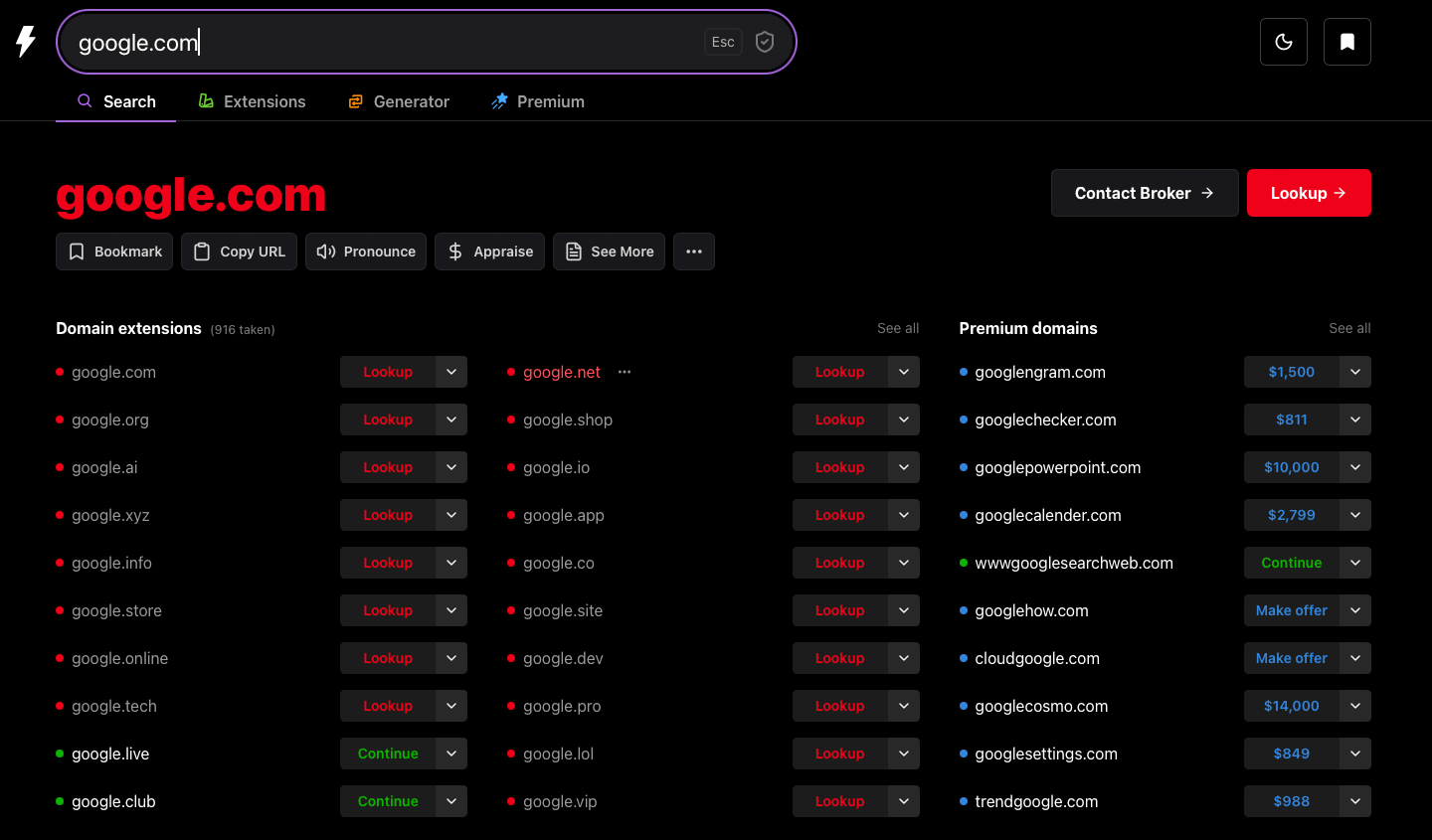Expand dropdown for google.org row
Screen dimensions: 1432x840
tap(451, 420)
